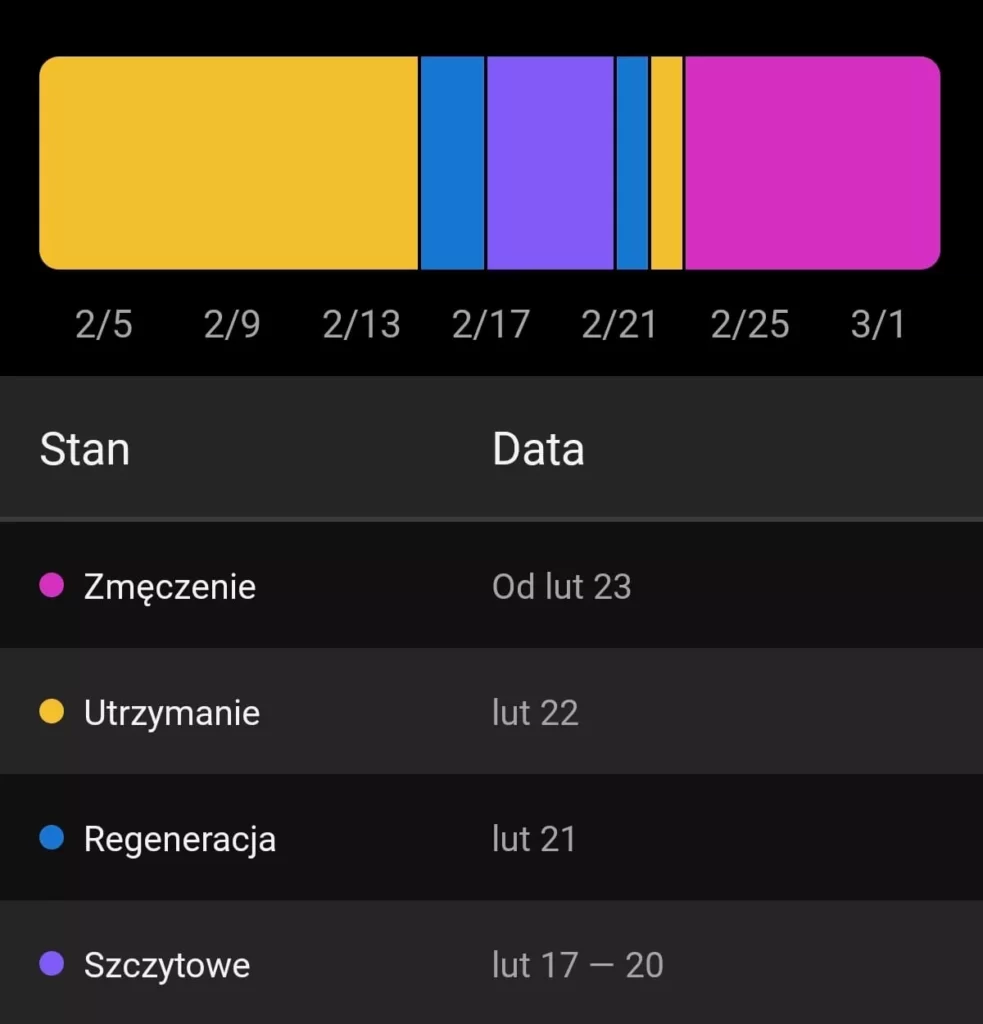Click the blue dot beside Regeneracja
This screenshot has width=983, height=1024.
point(51,838)
